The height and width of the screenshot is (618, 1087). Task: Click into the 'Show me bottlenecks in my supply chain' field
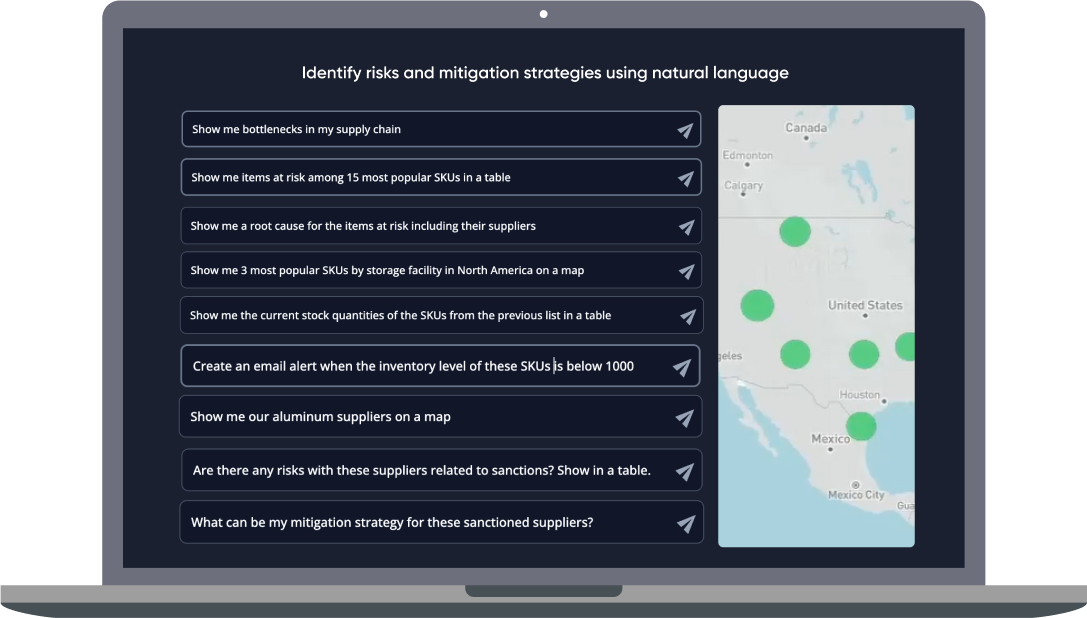point(441,129)
